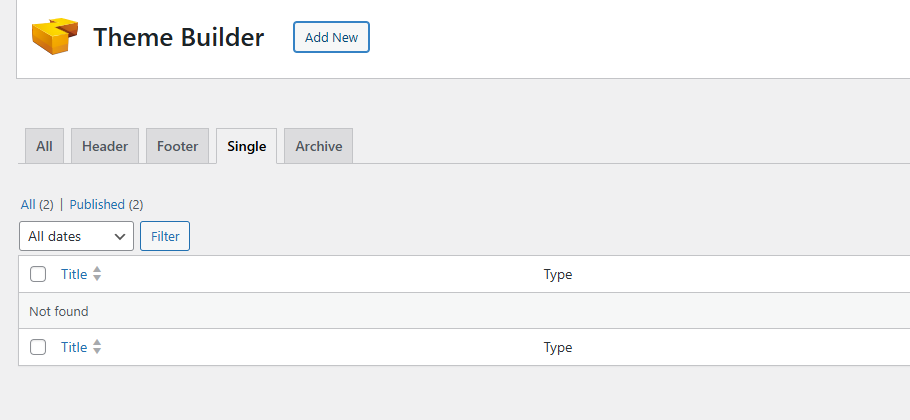The width and height of the screenshot is (910, 420).
Task: Filter by Published (2) link
Action: pos(106,204)
